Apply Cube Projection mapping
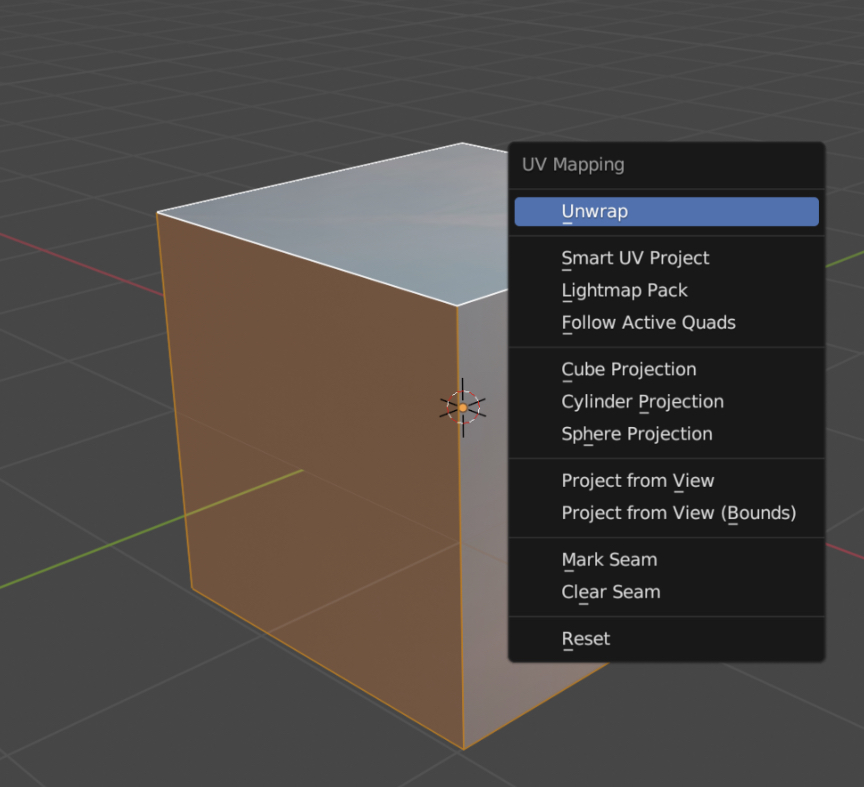The width and height of the screenshot is (864, 787). point(628,369)
